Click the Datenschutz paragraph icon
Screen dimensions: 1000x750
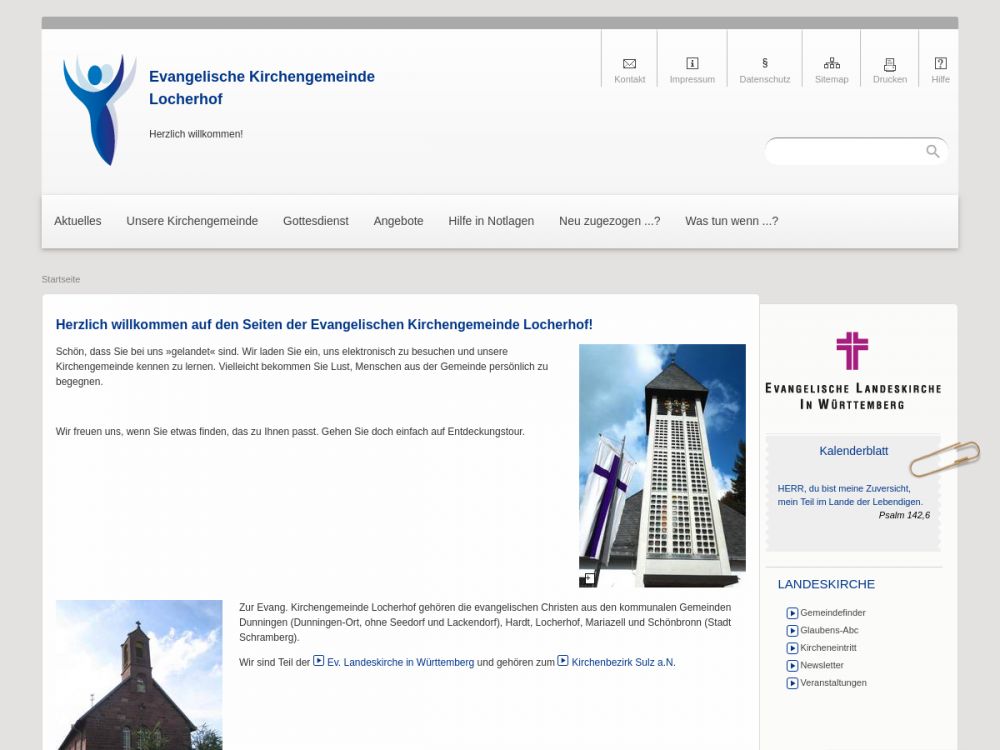765,64
